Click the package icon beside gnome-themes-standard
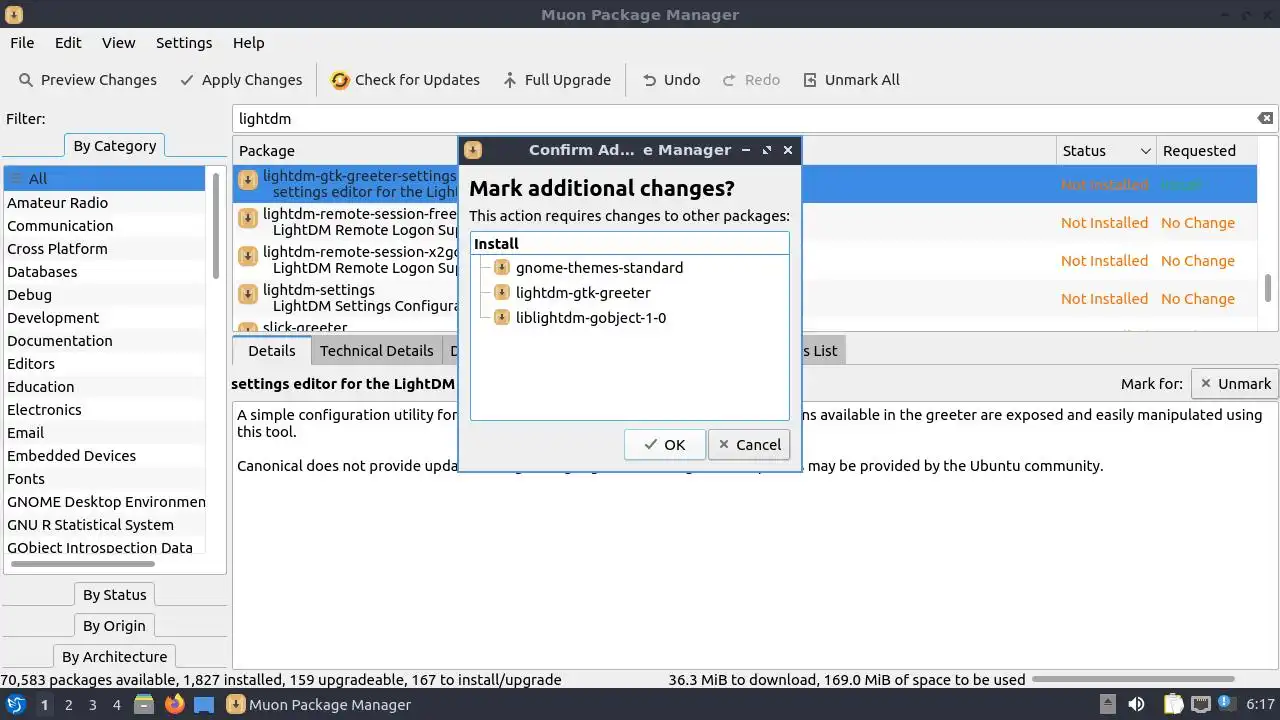This screenshot has width=1280, height=720. tap(502, 268)
